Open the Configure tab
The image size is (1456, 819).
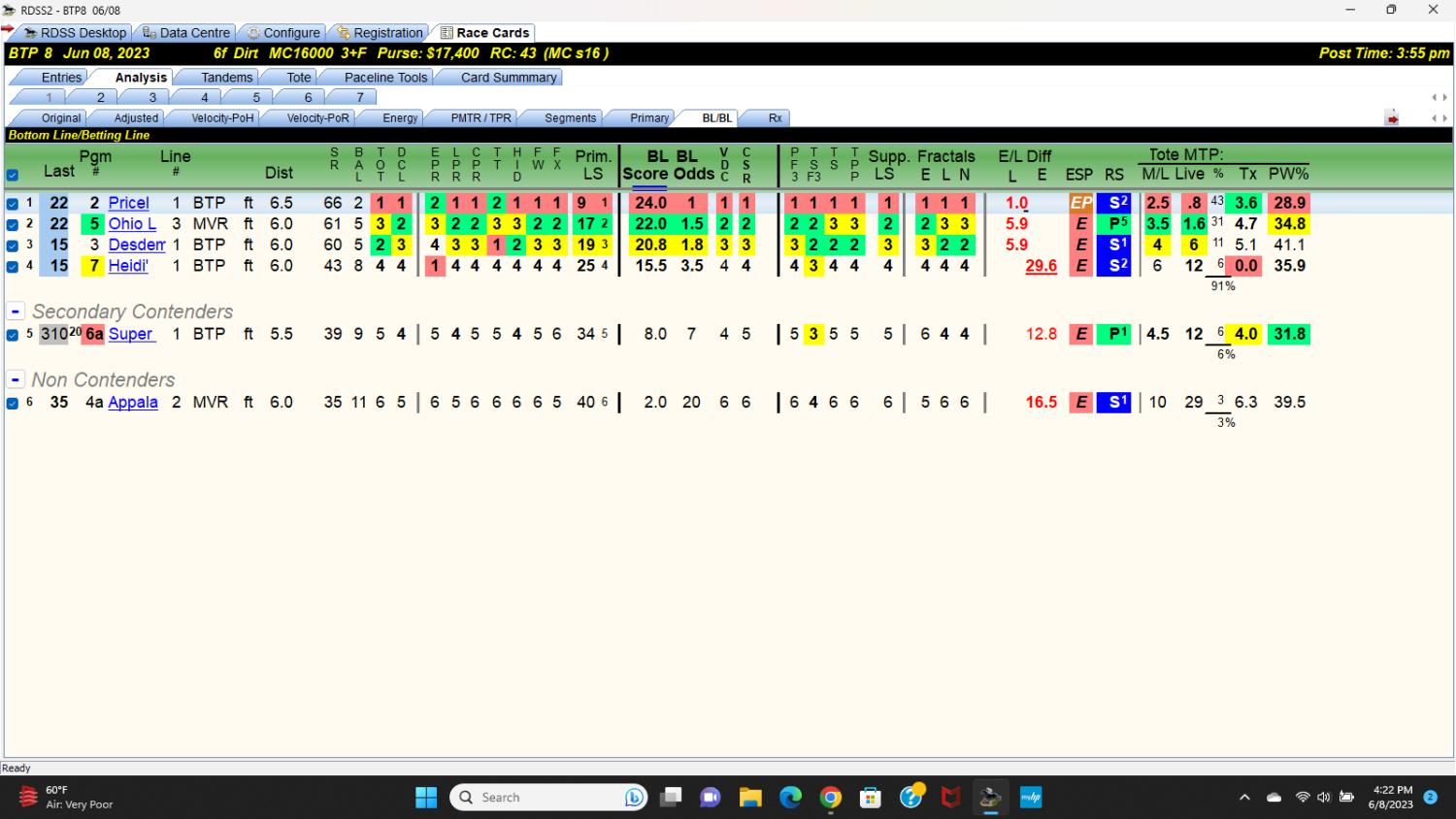click(x=282, y=33)
